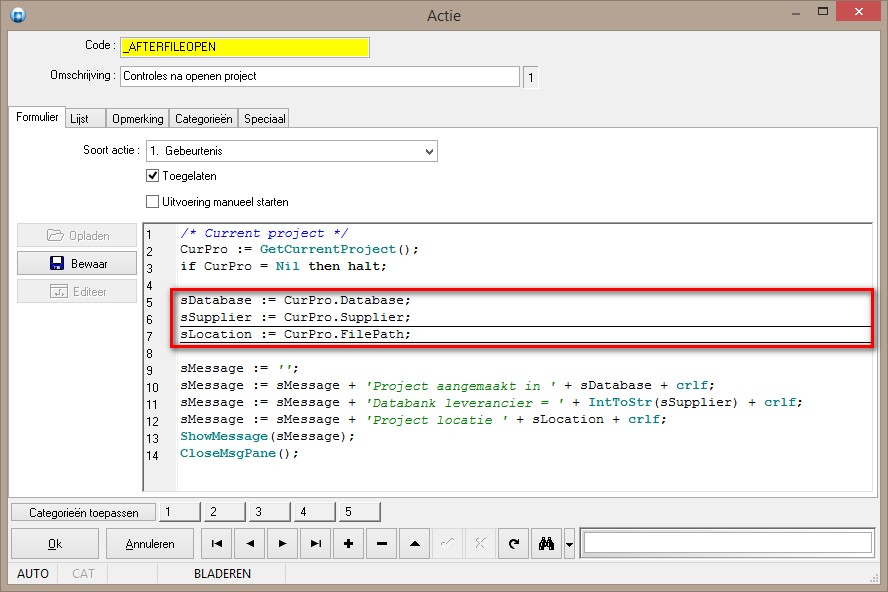Click category button 4
The width and height of the screenshot is (888, 592).
click(314, 512)
